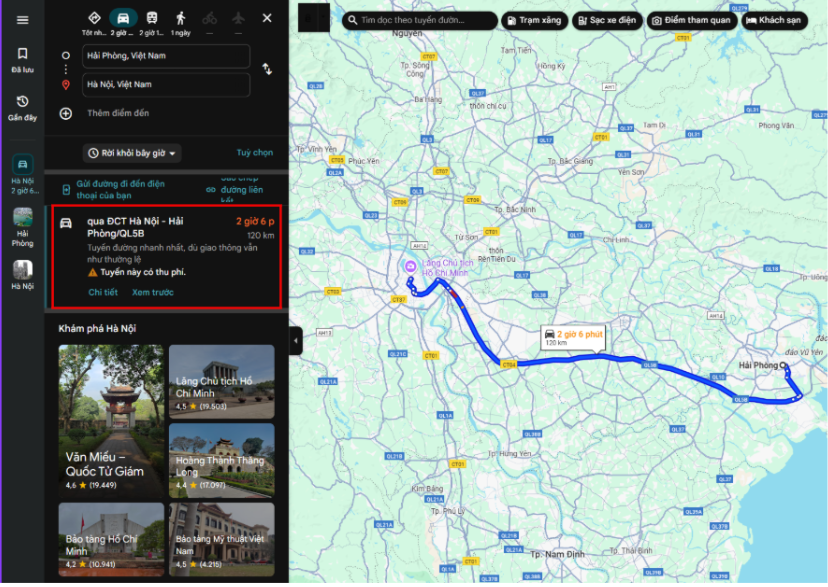Choose the best travel mode icon
This screenshot has width=828, height=587.
point(94,18)
